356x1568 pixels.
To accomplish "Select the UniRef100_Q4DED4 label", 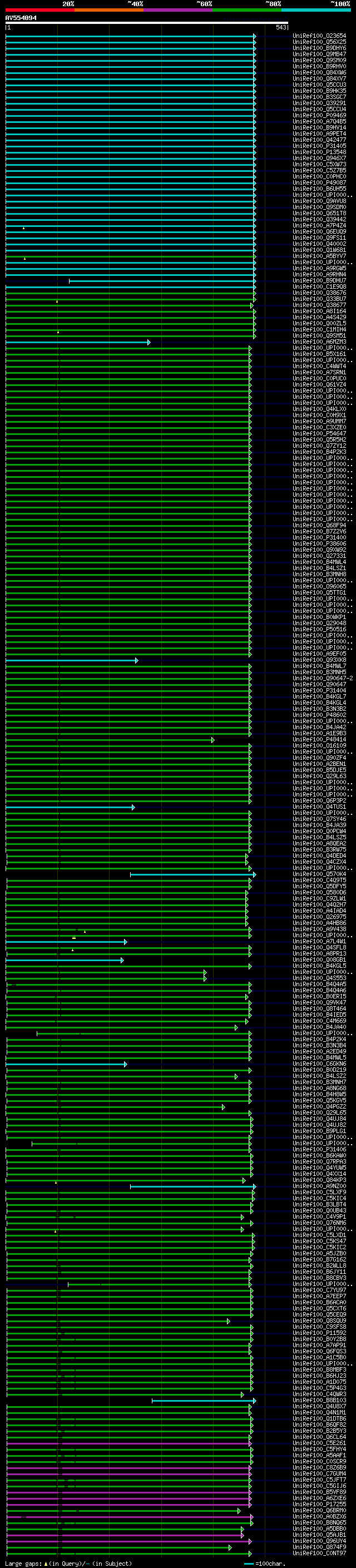I will click(319, 857).
